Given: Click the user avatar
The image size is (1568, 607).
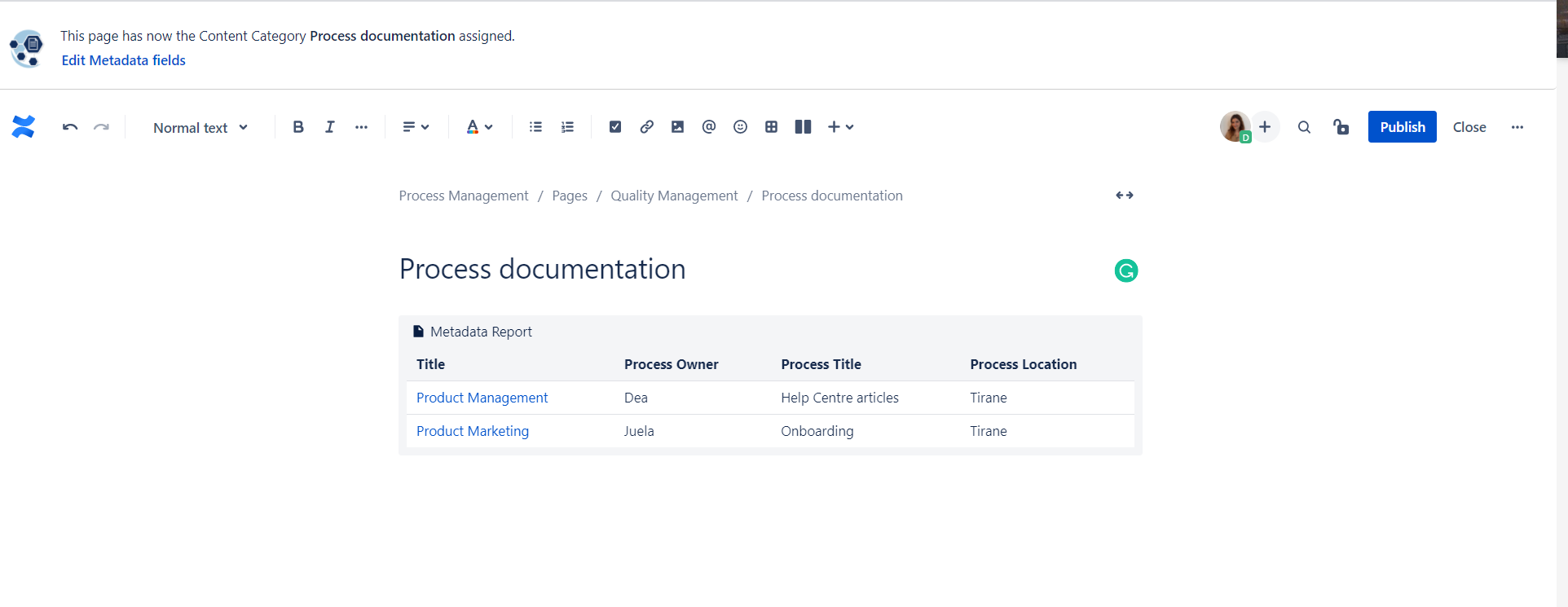Looking at the screenshot, I should [x=1235, y=127].
